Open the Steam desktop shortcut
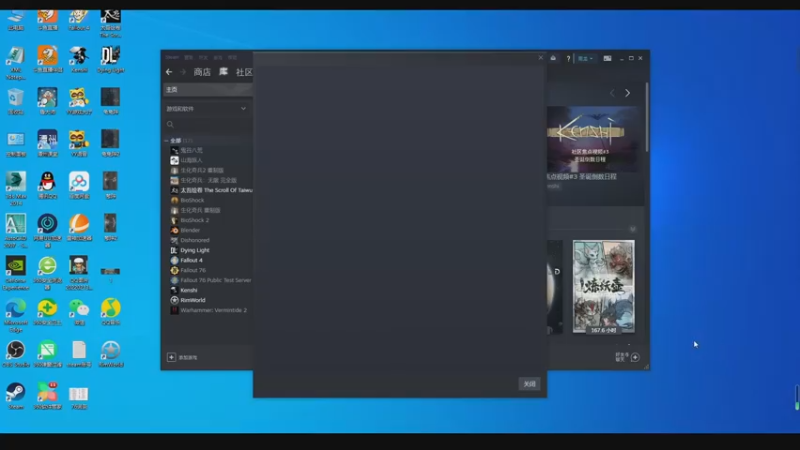 pyautogui.click(x=16, y=396)
